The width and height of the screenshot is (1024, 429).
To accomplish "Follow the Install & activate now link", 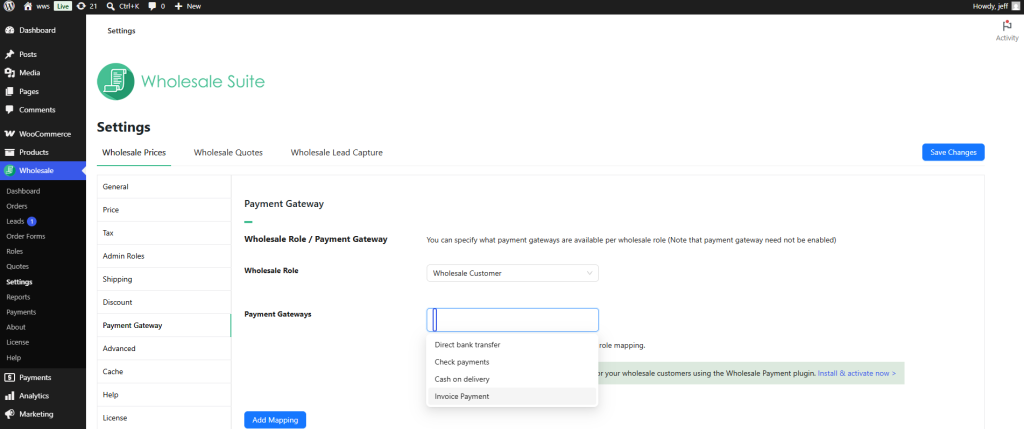I will (856, 373).
